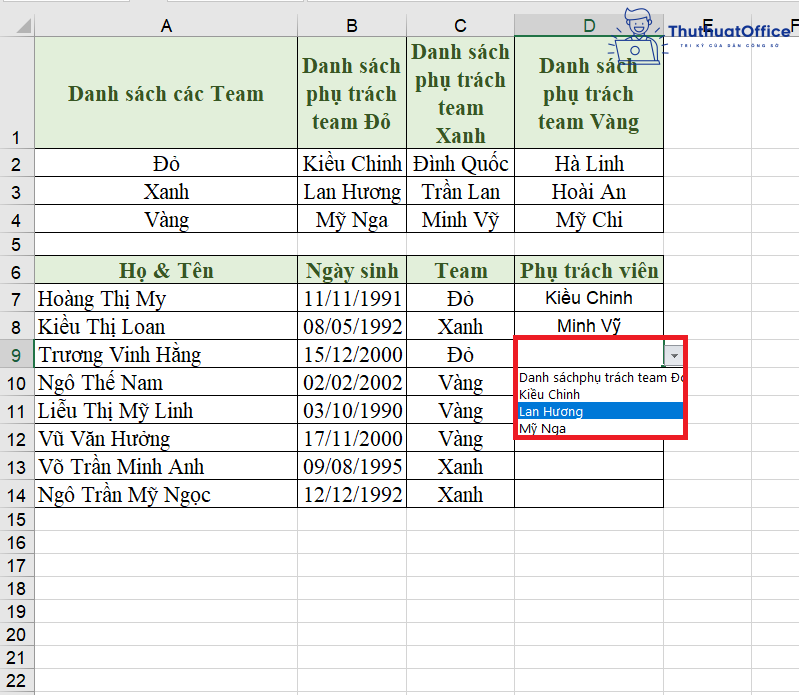Click cell B4 'Mỹ Nga'

(352, 219)
